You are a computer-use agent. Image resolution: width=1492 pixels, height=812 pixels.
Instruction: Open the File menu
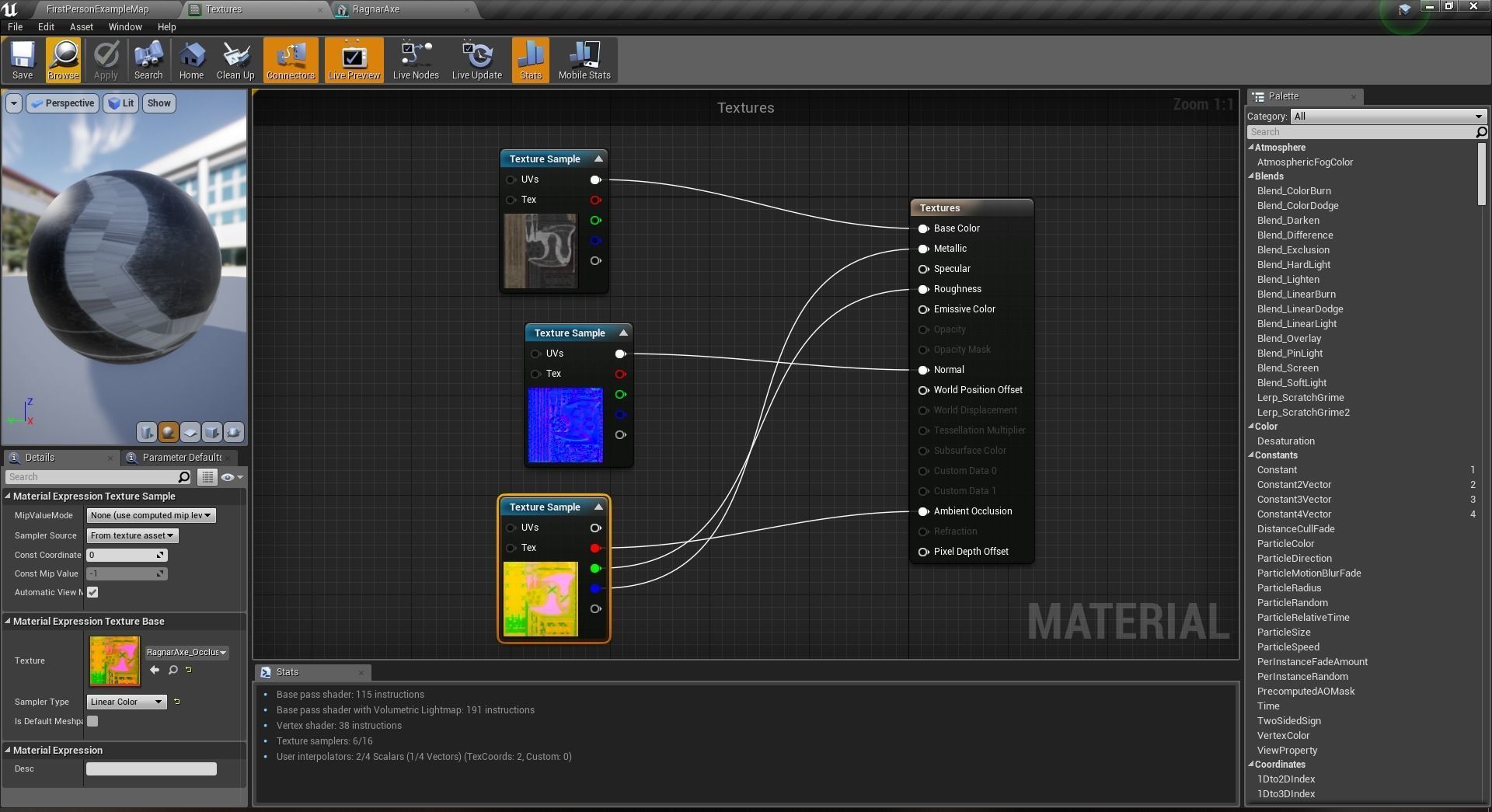click(15, 26)
